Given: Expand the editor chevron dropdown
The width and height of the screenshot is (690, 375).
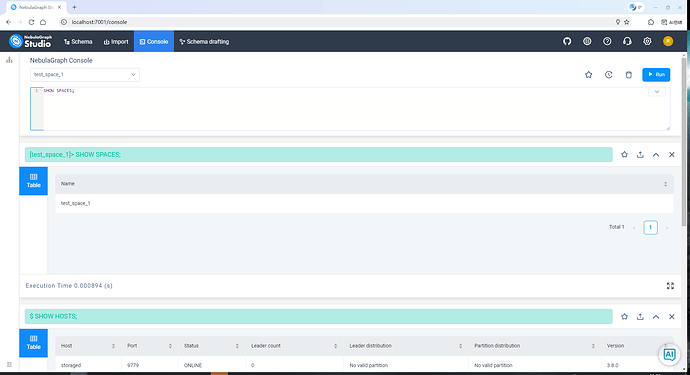Looking at the screenshot, I should 657,92.
